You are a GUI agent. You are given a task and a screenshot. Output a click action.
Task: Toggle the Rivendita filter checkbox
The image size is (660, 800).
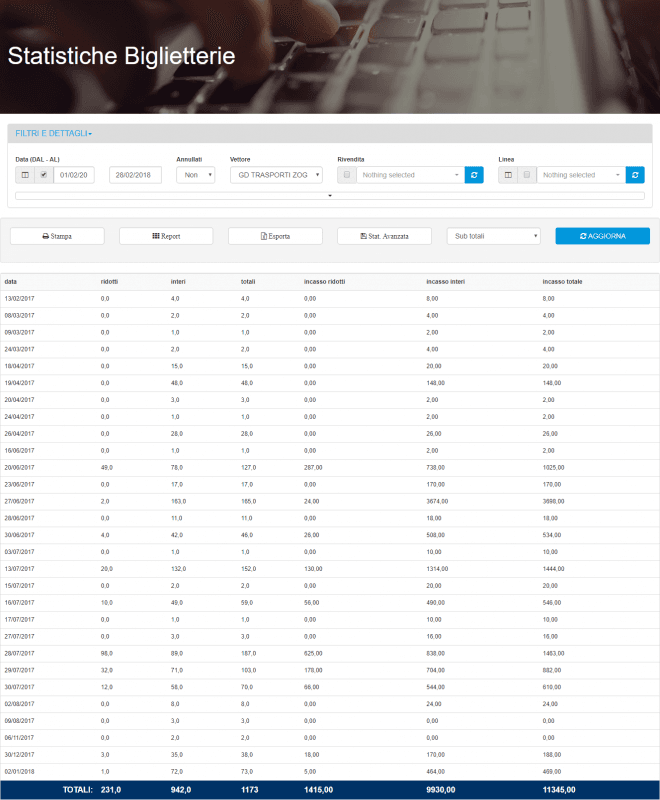point(347,175)
